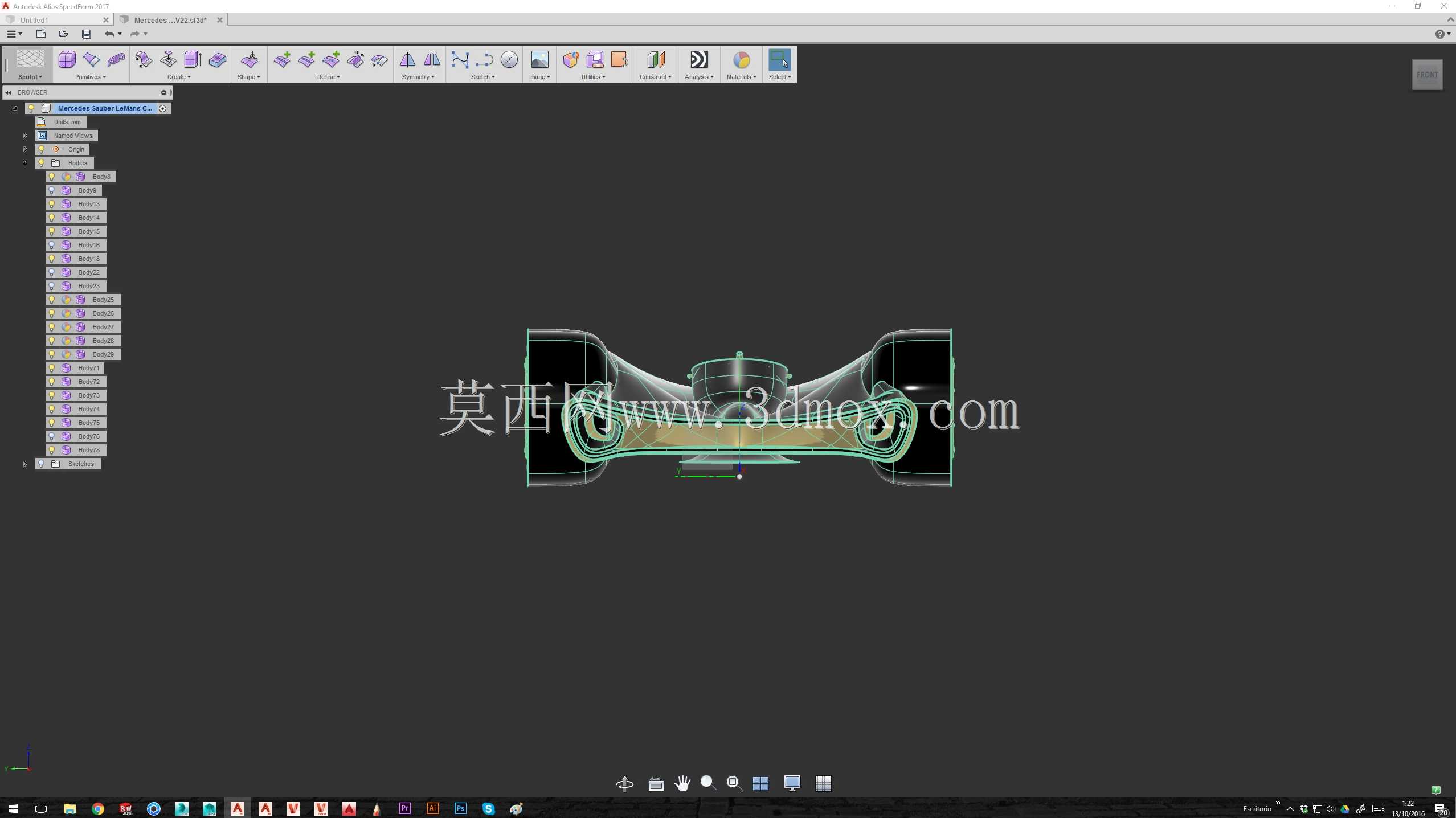Click the Browser panel minimize dot button
This screenshot has width=1456, height=818.
coord(163,92)
